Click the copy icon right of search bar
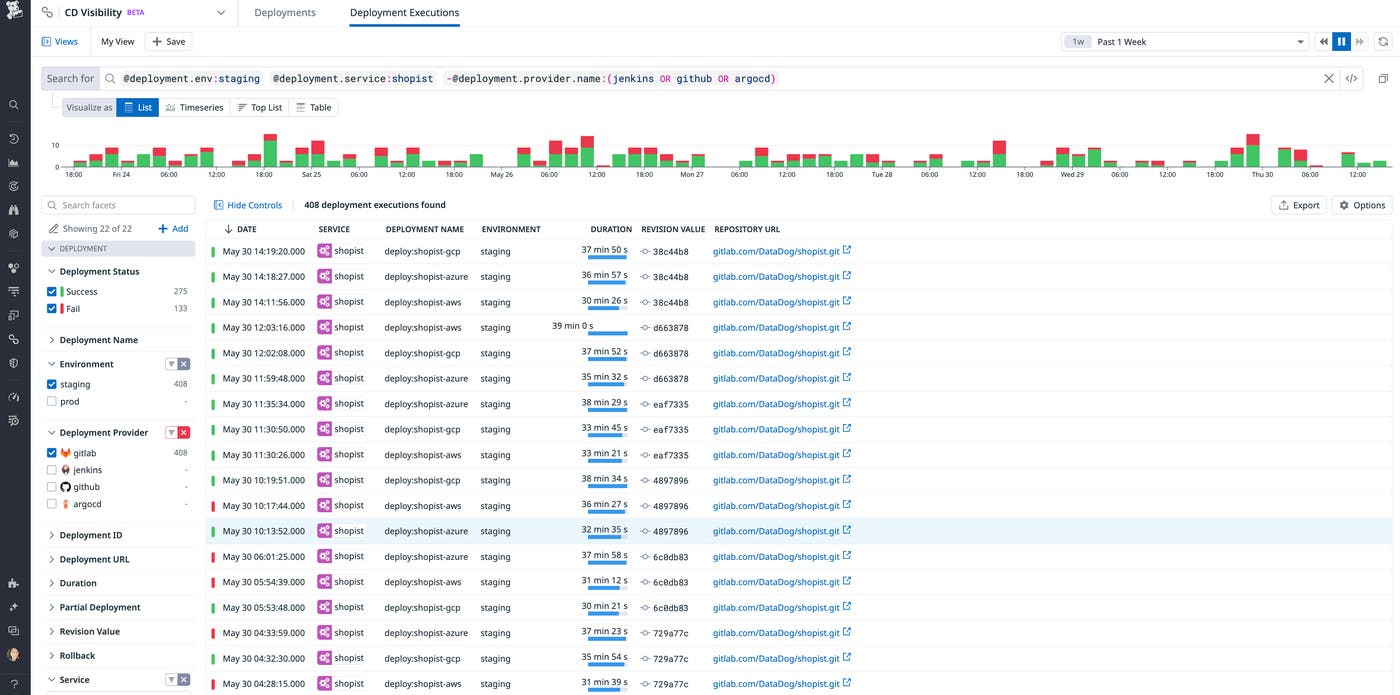Viewport: 1400px width, 695px height. pyautogui.click(x=1383, y=78)
